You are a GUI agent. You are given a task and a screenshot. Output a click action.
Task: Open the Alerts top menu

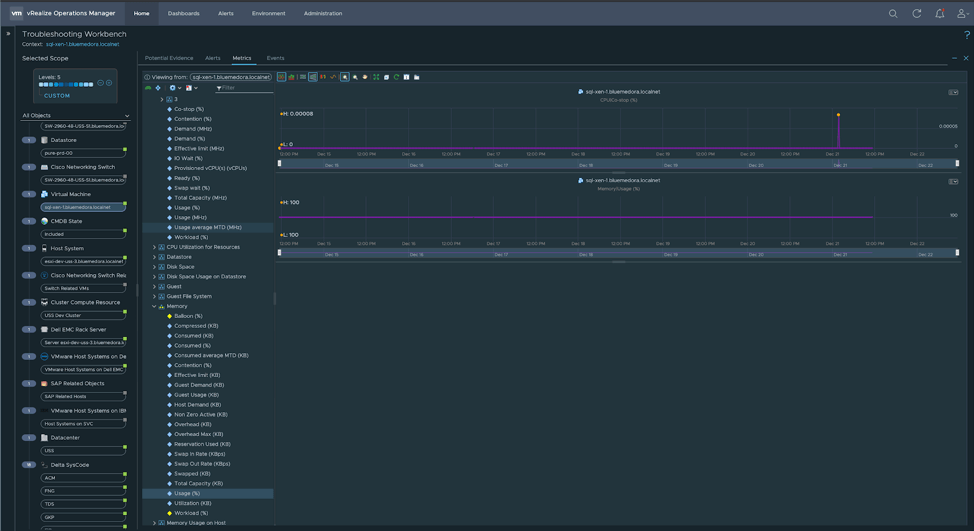(225, 13)
